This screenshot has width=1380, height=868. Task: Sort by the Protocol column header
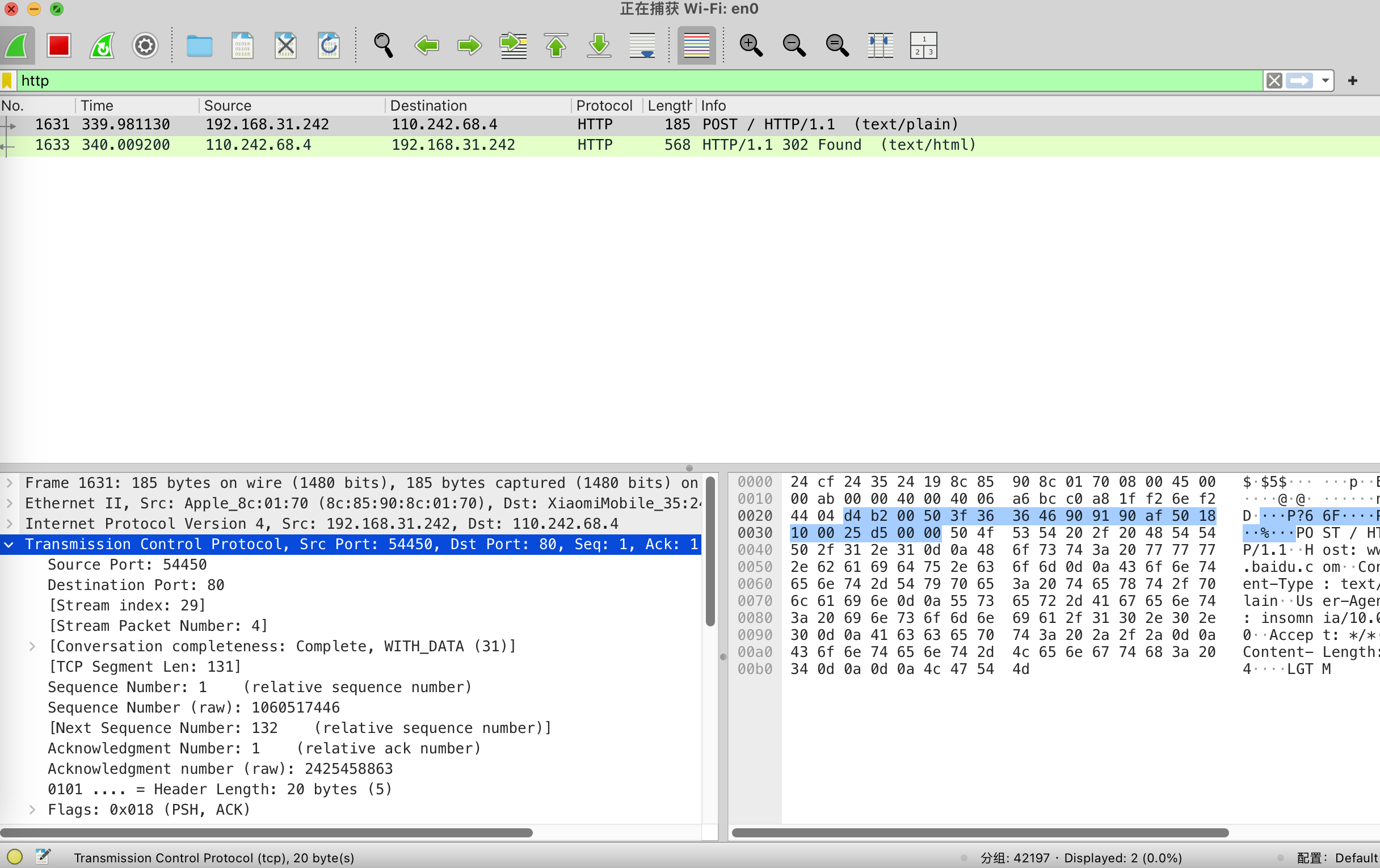pos(604,106)
